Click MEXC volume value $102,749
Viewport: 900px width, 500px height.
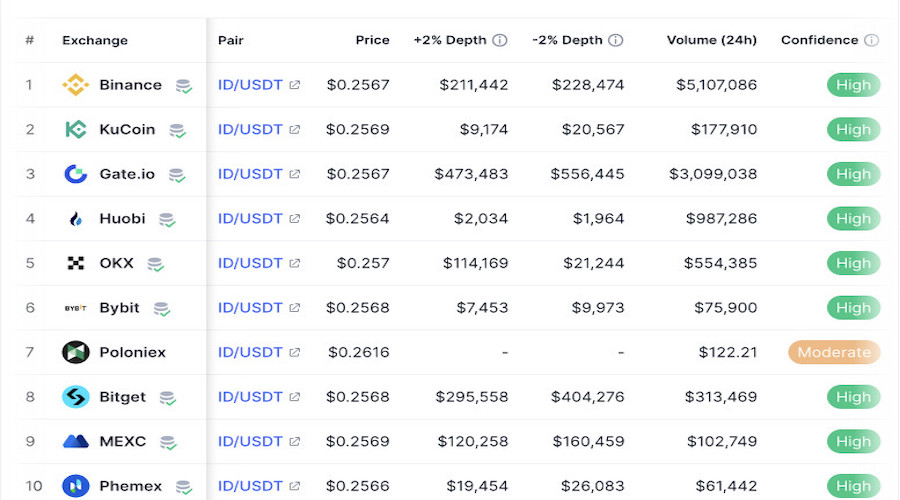tap(722, 441)
